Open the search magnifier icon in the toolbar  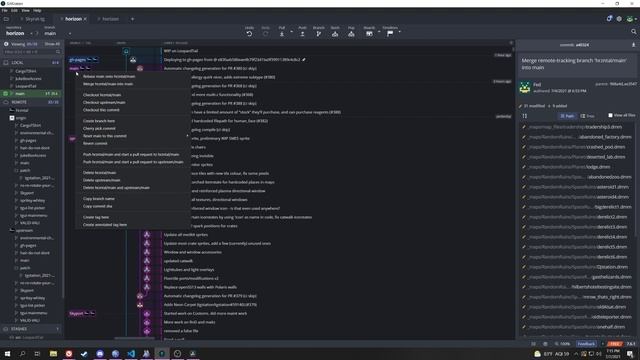[x=633, y=31]
